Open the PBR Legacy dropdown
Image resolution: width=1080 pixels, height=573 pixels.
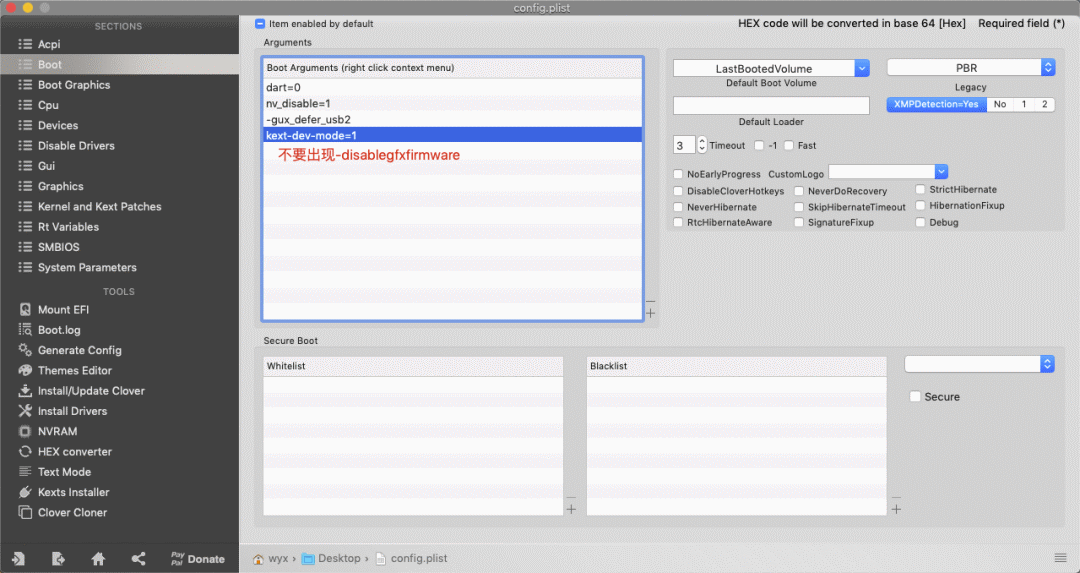[970, 67]
